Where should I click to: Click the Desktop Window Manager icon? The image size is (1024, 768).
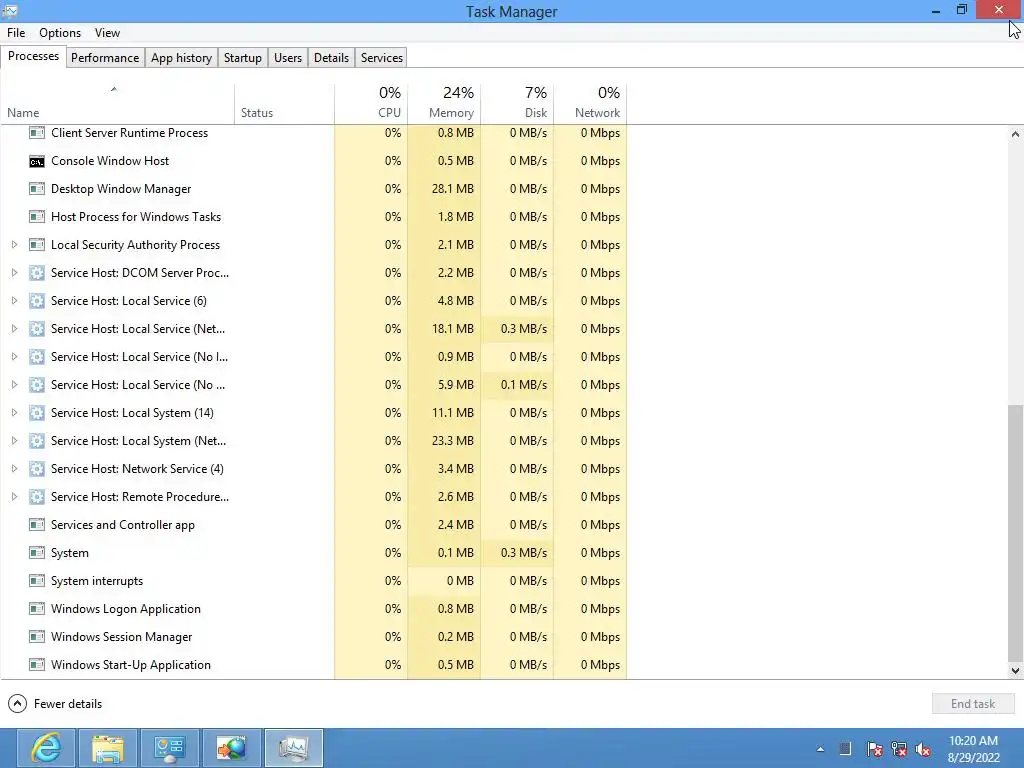(37, 189)
